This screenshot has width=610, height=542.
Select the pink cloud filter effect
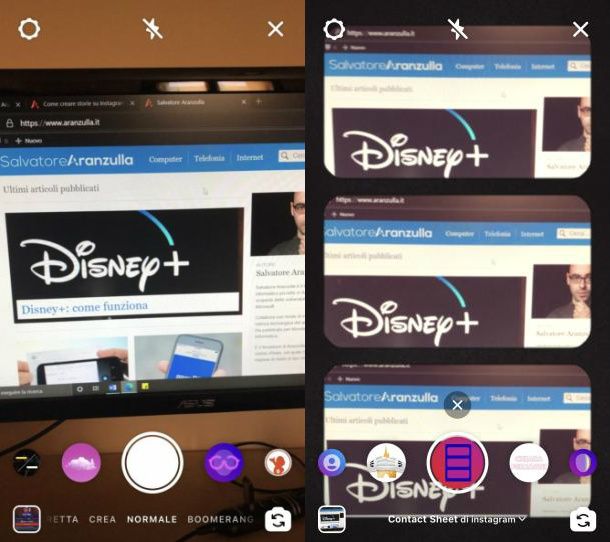coord(81,463)
